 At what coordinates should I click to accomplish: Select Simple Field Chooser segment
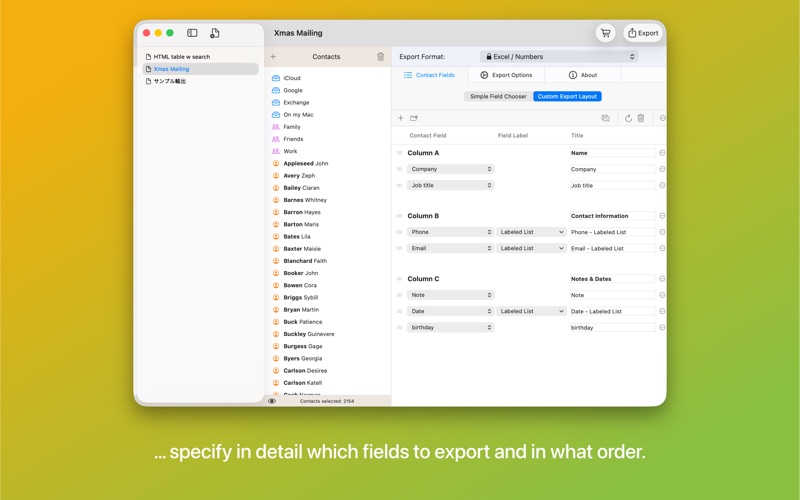[498, 96]
